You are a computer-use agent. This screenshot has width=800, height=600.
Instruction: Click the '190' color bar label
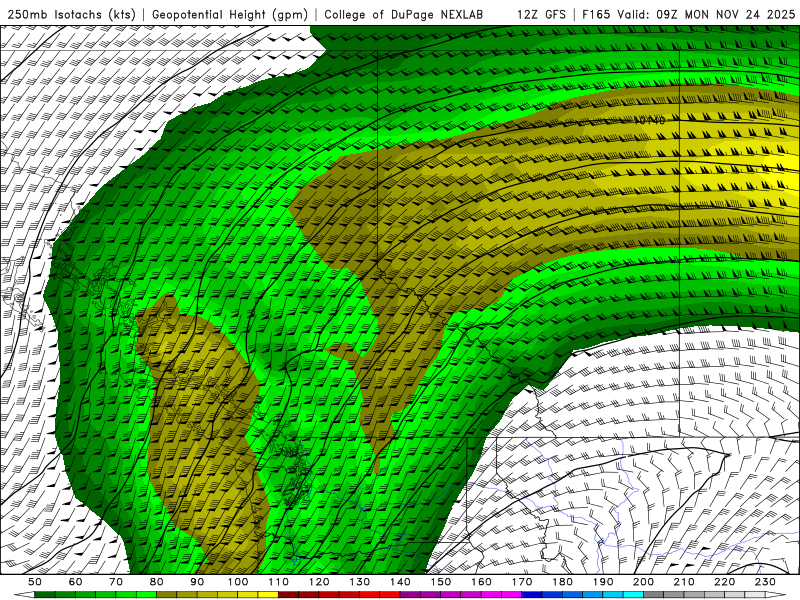603,582
